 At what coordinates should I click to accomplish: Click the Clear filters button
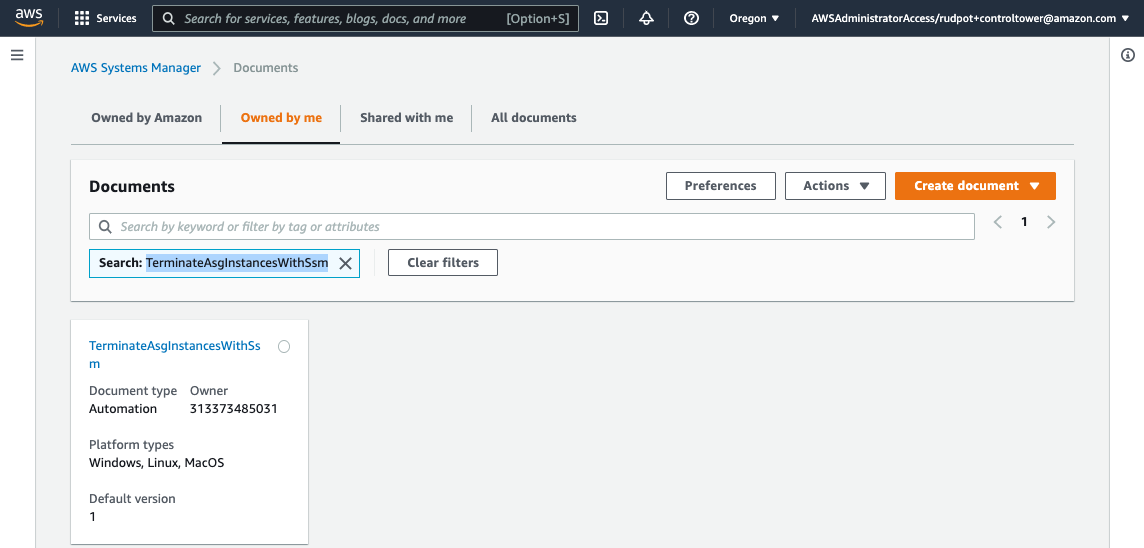tap(443, 263)
